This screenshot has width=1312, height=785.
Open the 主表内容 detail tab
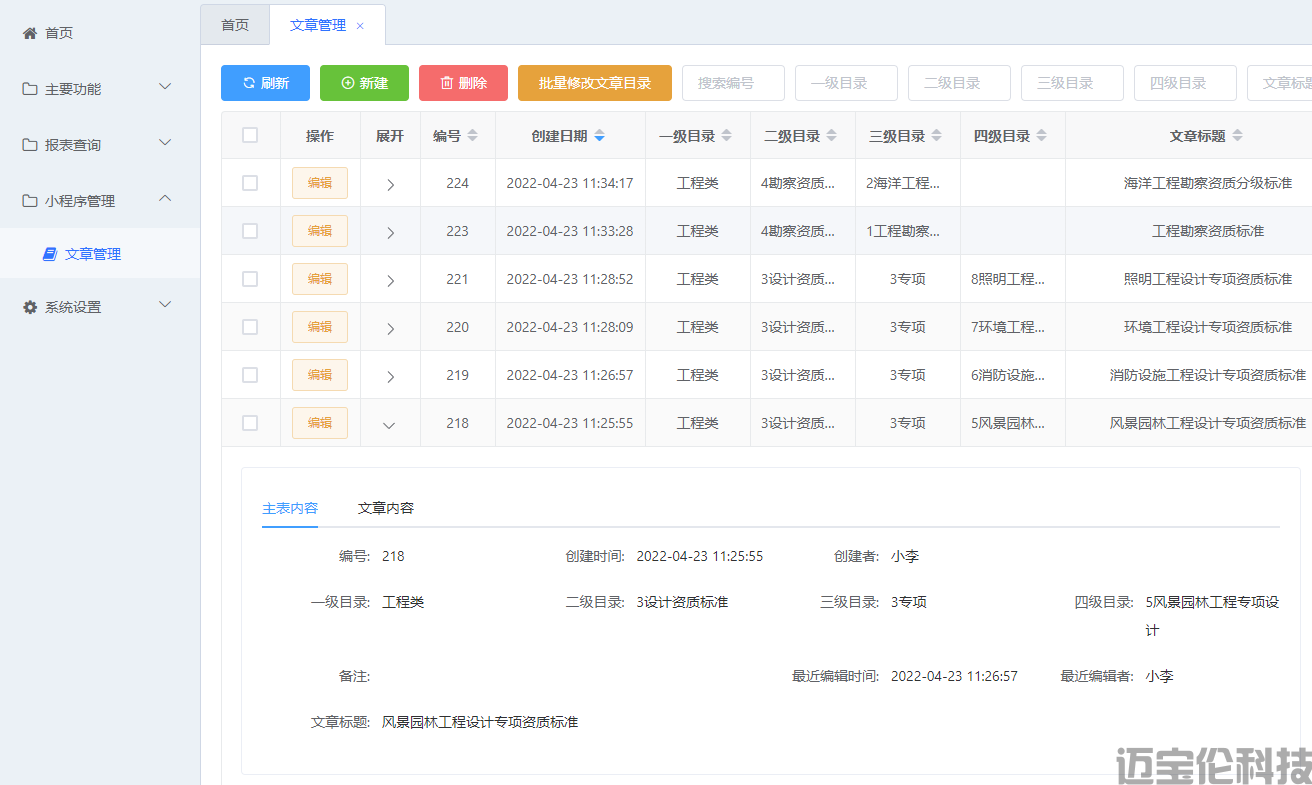(x=290, y=508)
